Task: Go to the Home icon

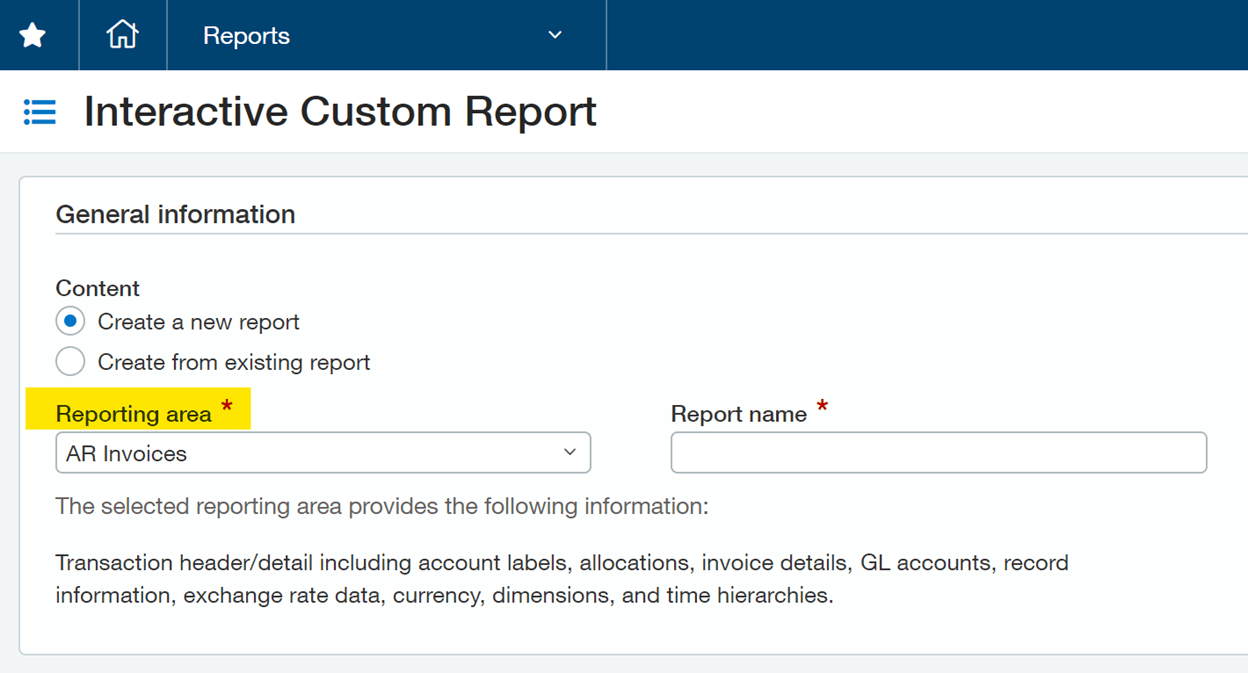Action: (122, 35)
